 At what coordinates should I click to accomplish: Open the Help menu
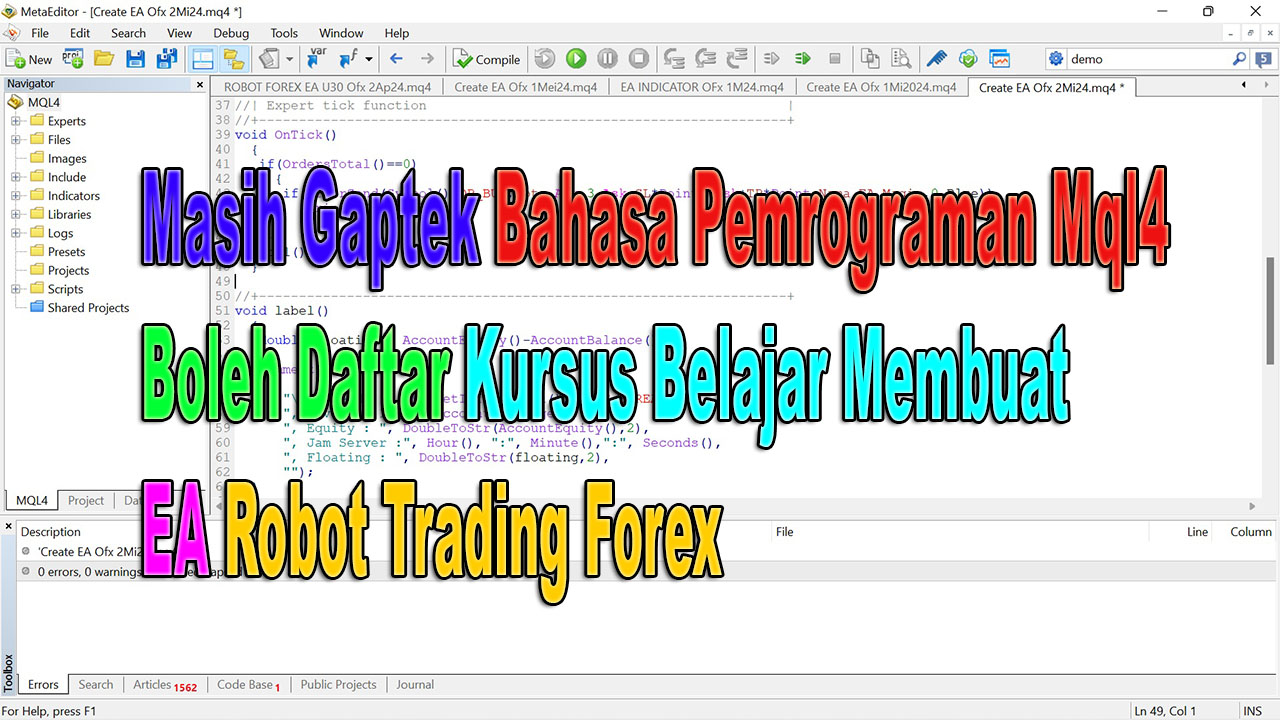click(x=397, y=33)
